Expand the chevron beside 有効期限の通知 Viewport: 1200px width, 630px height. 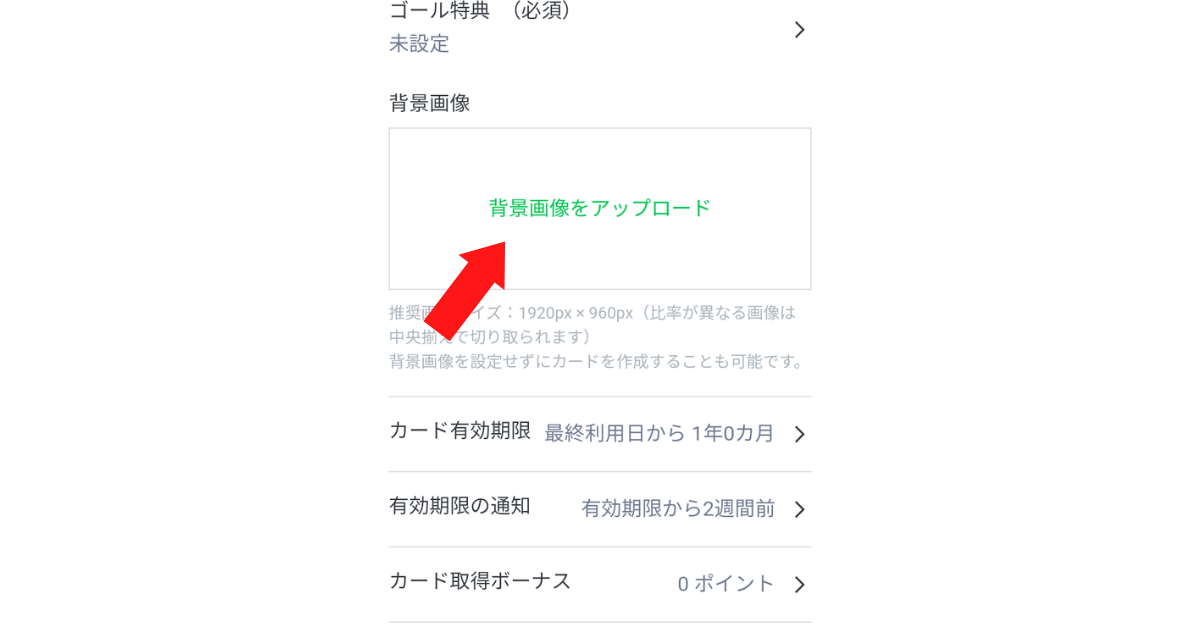coord(799,509)
